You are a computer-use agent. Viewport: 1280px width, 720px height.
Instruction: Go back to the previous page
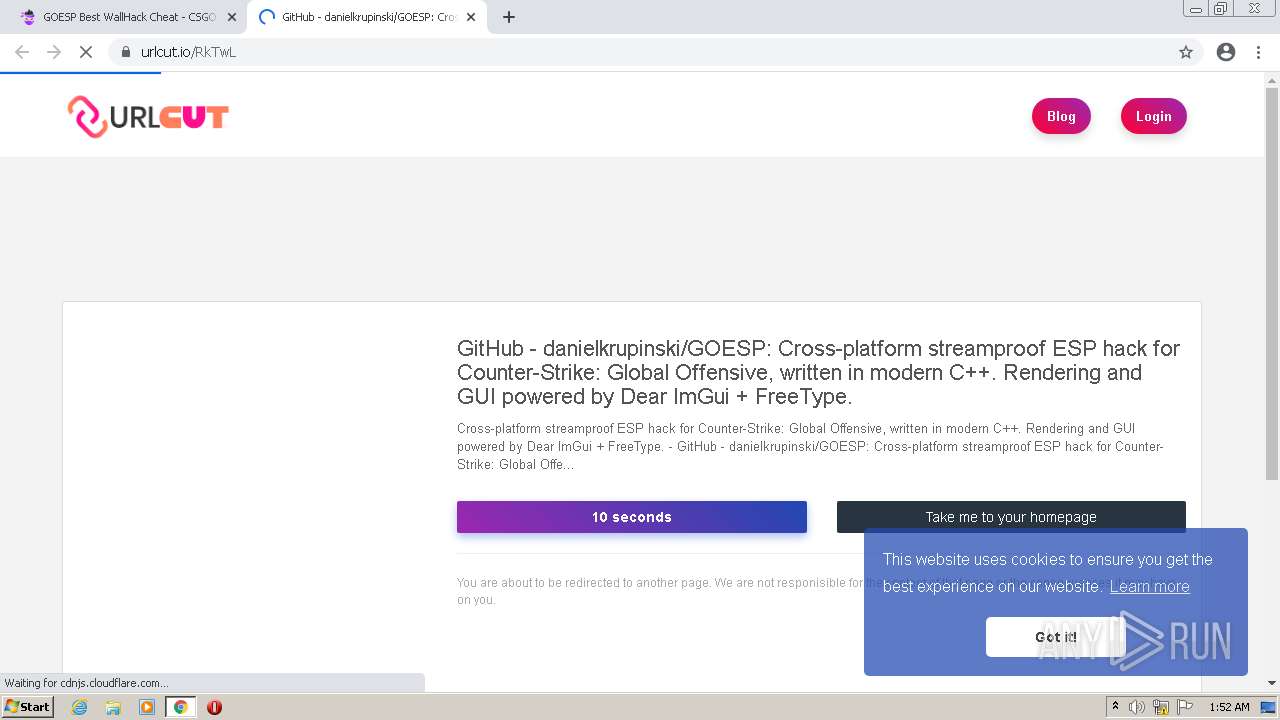[22, 52]
